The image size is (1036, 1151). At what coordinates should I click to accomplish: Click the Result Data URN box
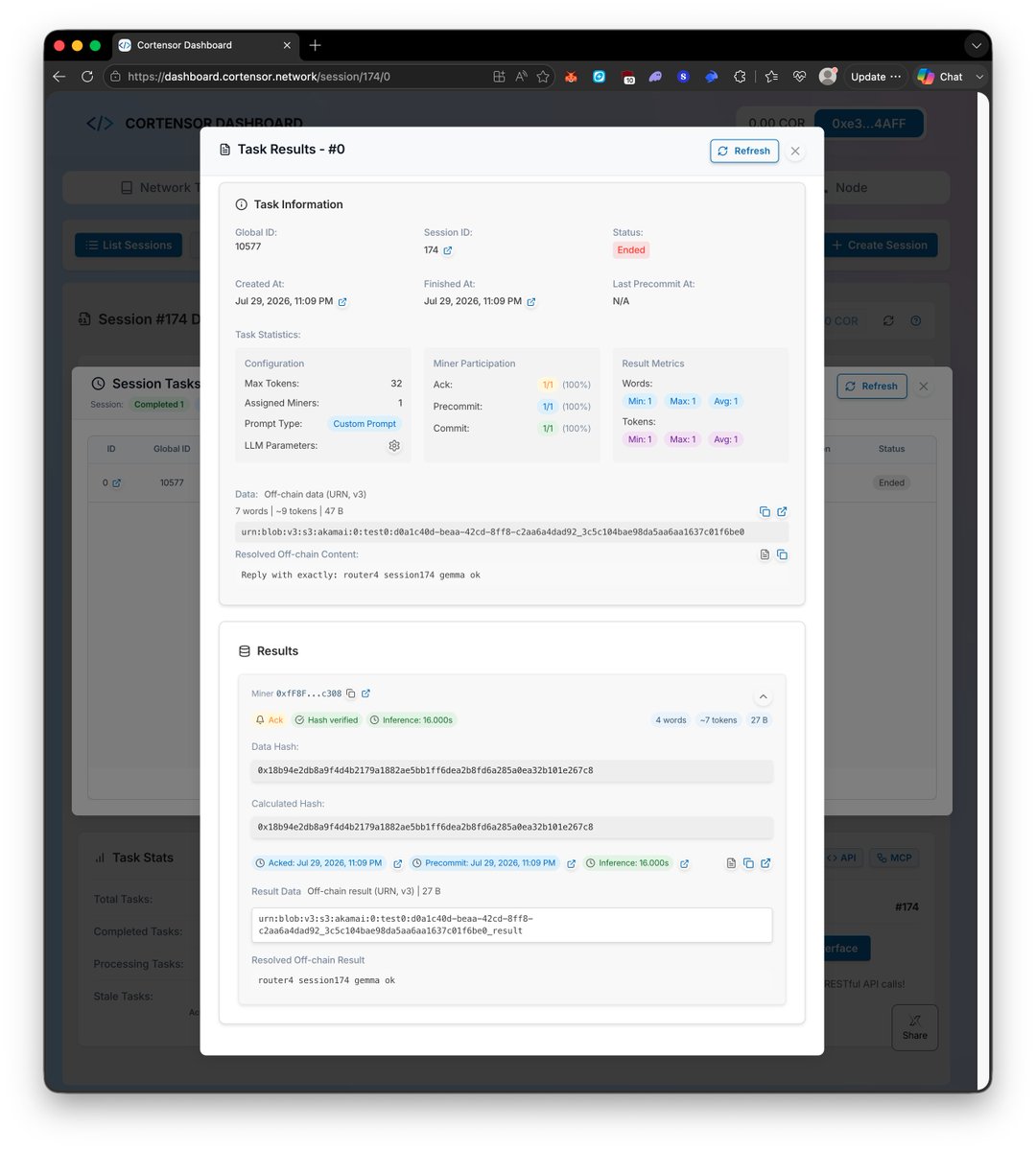pos(512,925)
